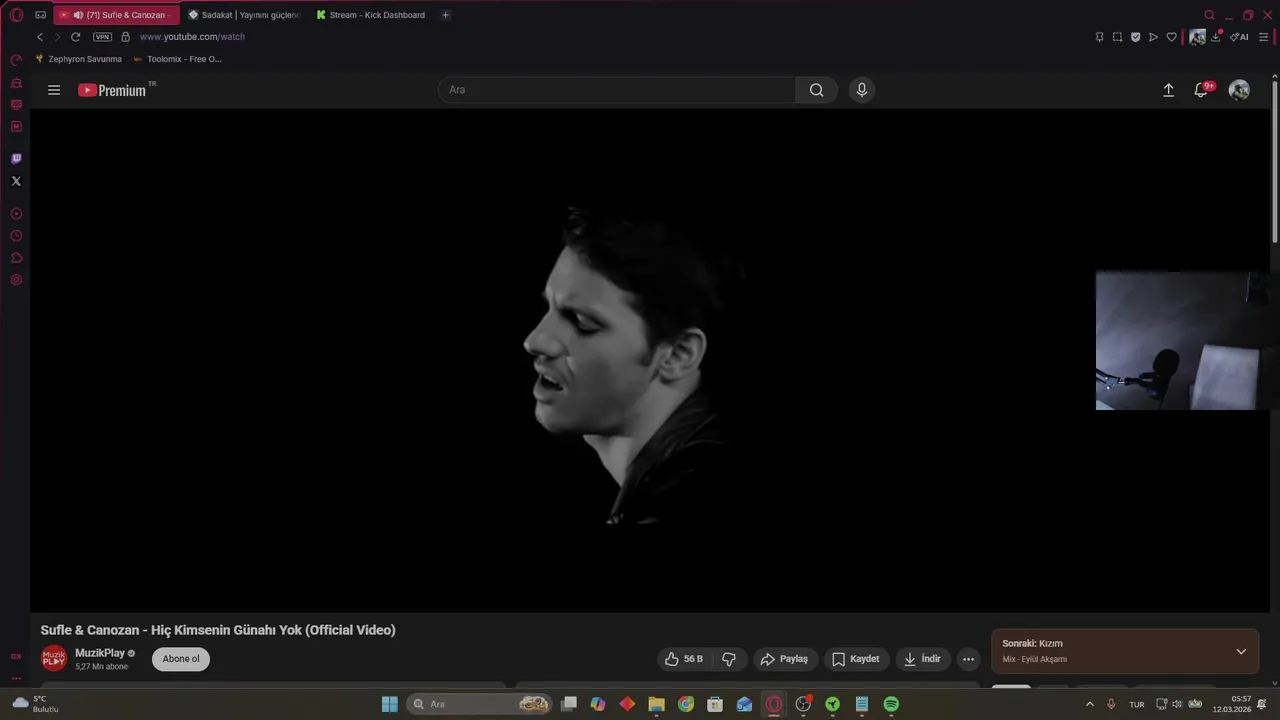The height and width of the screenshot is (720, 1280).
Task: Open X (Twitter) in the Opera sidebar
Action: point(16,181)
